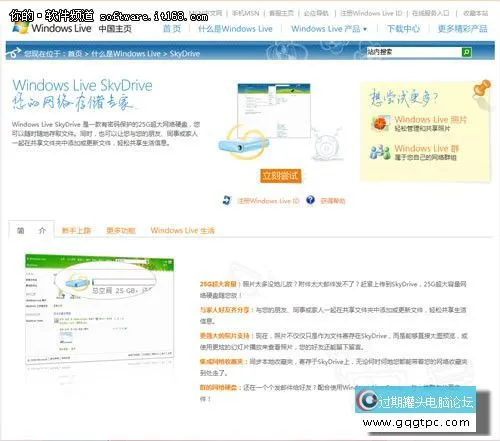
Task: Click 手机MSN in the top links
Action: coord(246,13)
